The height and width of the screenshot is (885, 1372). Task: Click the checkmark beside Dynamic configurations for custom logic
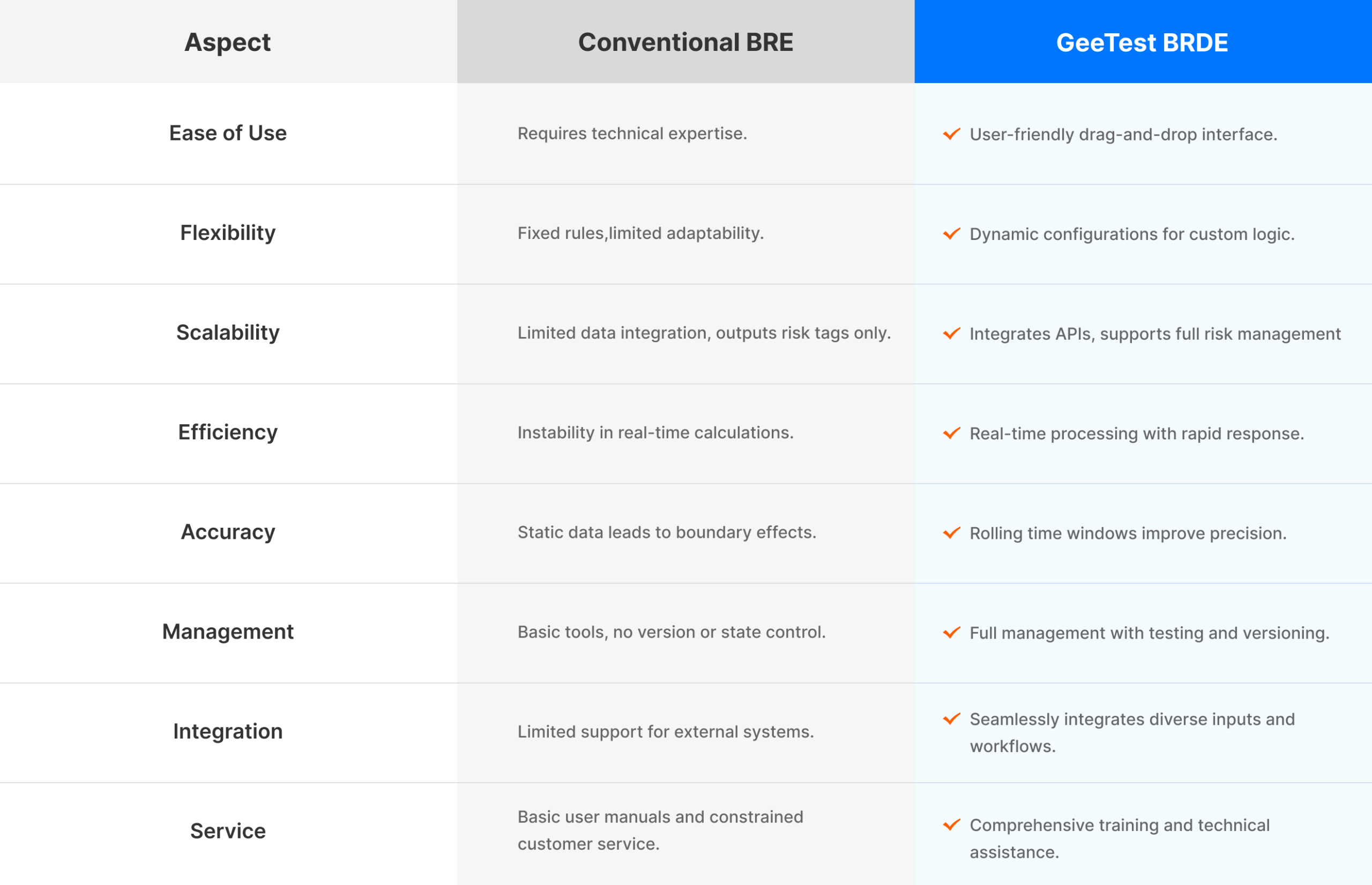[951, 234]
